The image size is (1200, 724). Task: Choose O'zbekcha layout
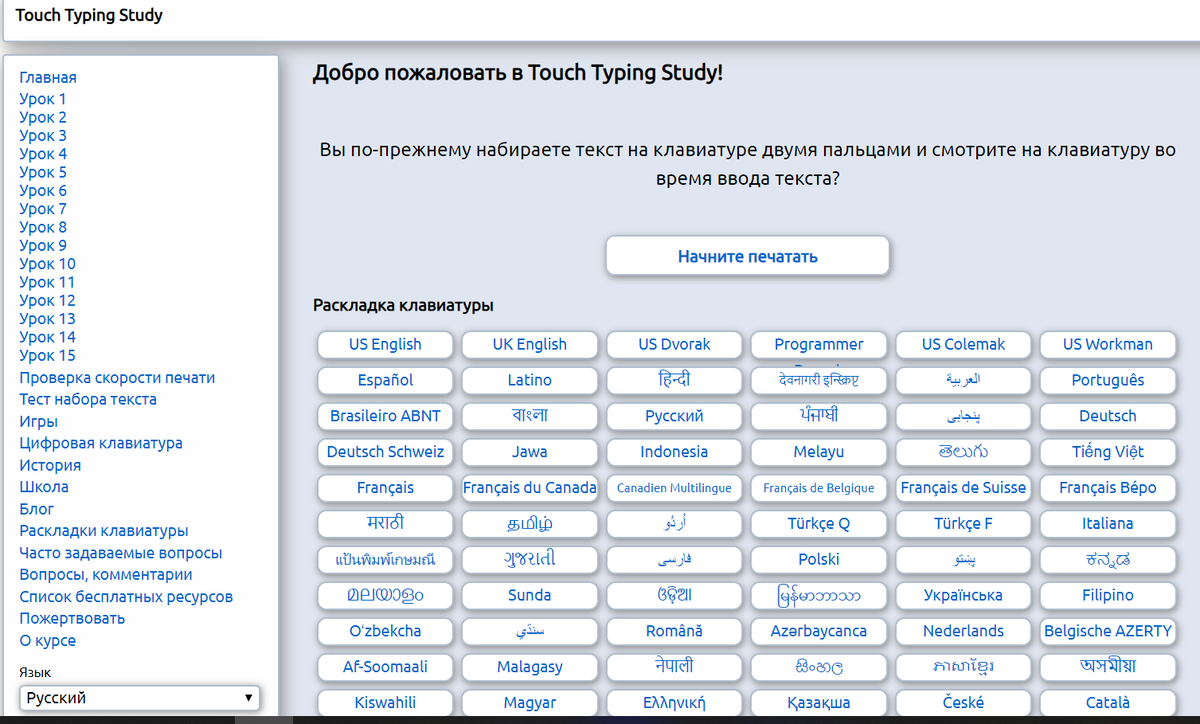(385, 631)
